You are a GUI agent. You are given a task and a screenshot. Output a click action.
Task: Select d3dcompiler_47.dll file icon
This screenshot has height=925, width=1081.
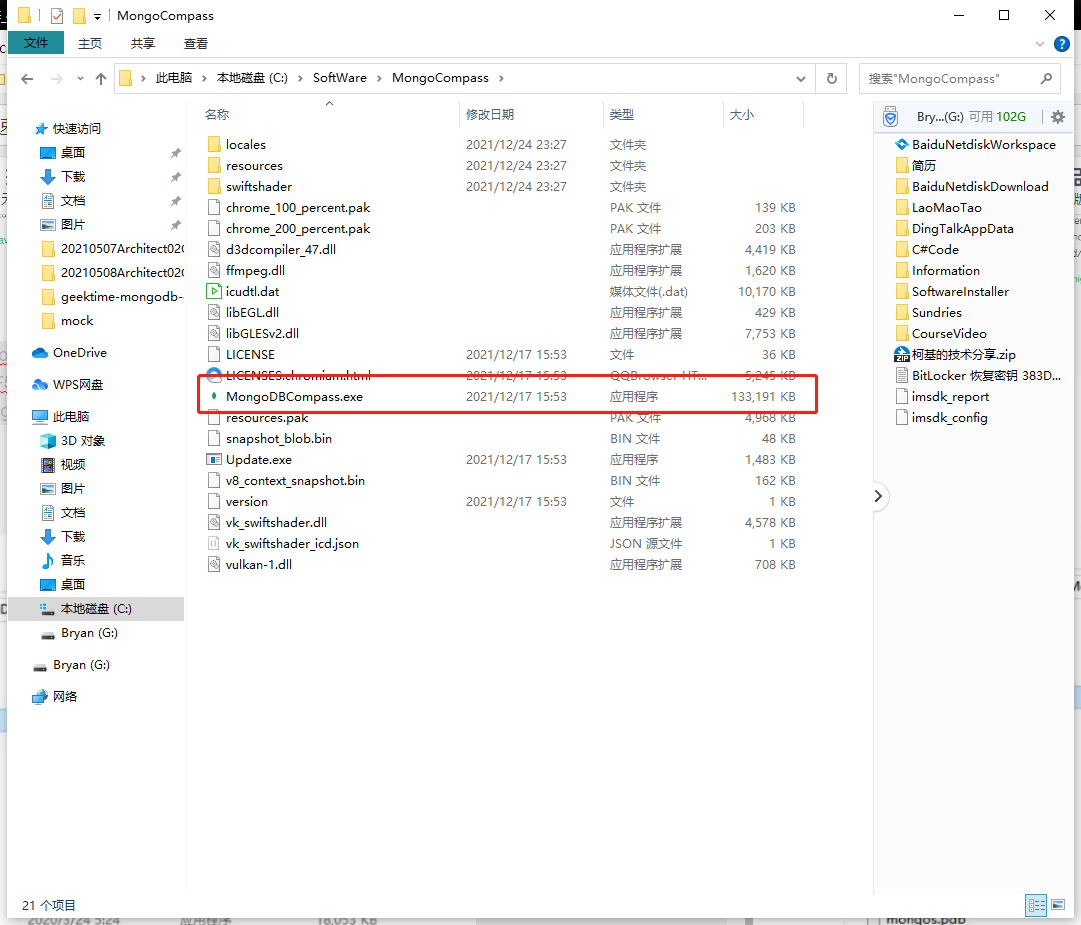(214, 250)
